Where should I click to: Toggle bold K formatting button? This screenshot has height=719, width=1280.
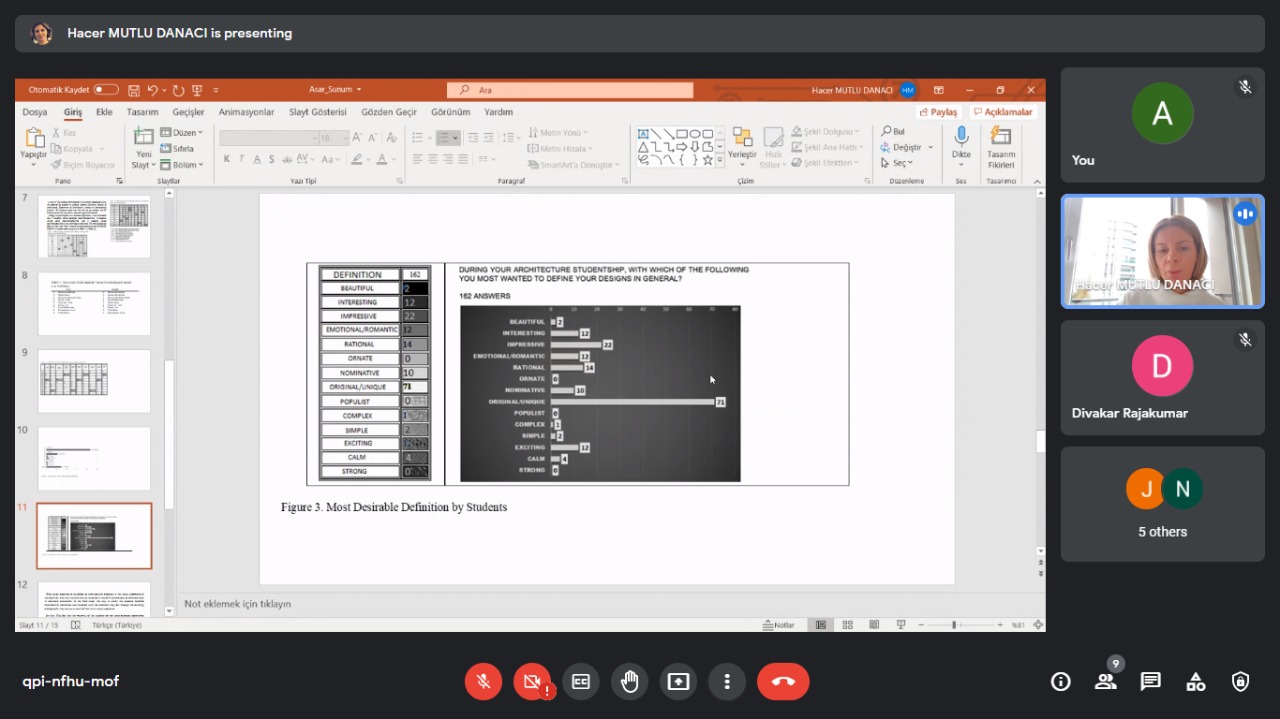[x=227, y=159]
